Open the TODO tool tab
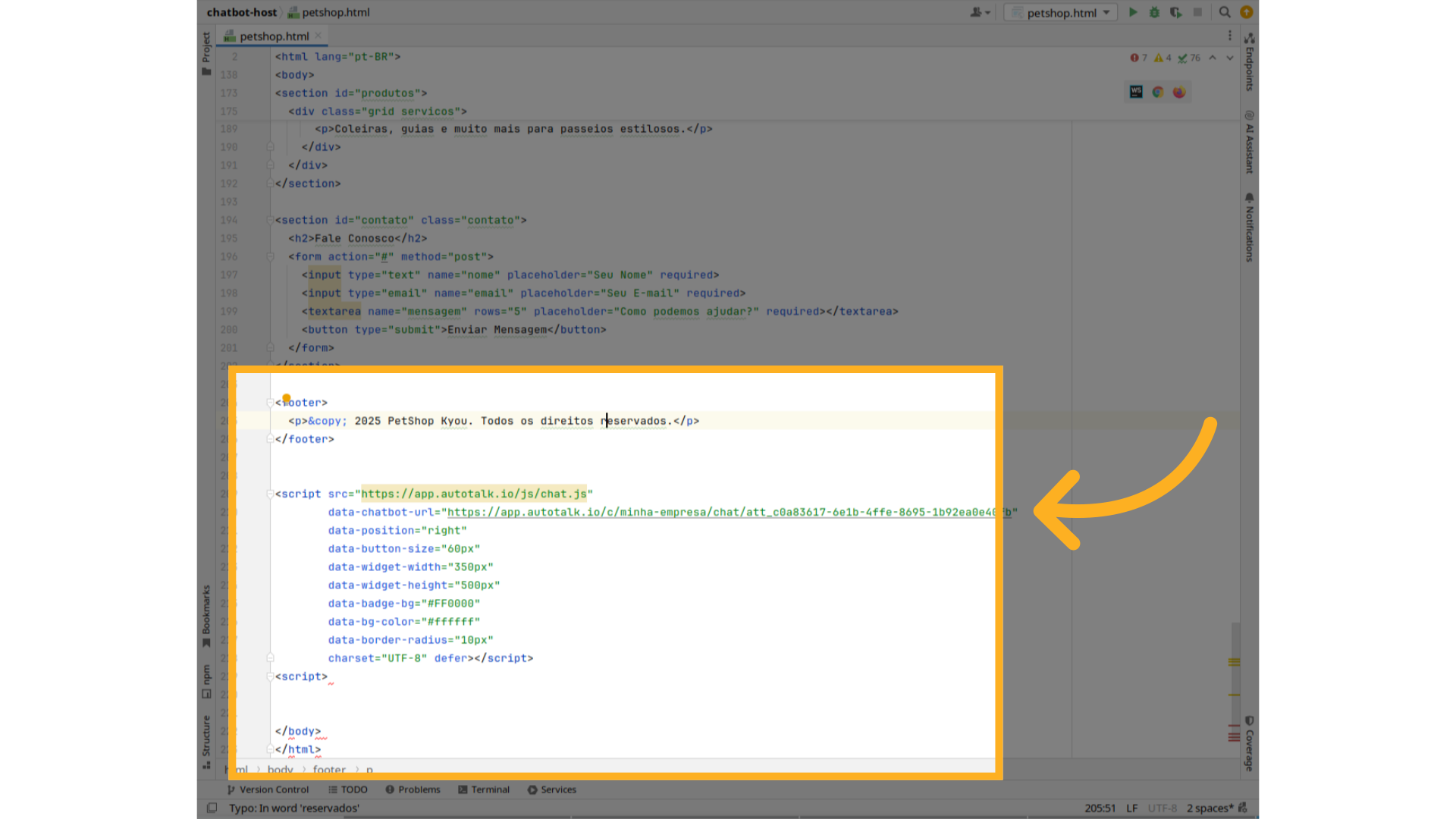This screenshot has width=1456, height=819. point(347,789)
